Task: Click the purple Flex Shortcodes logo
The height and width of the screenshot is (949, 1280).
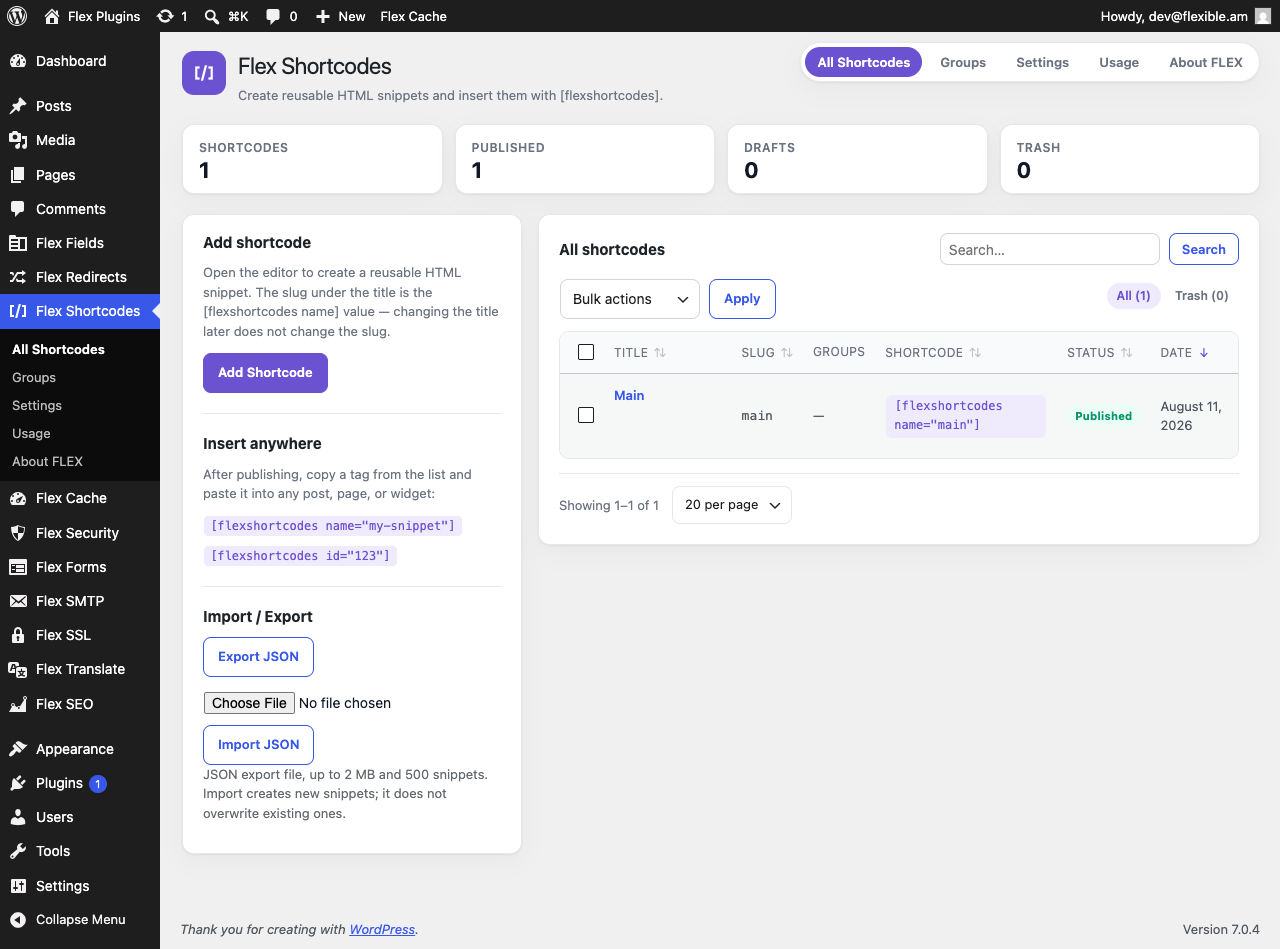Action: [x=204, y=73]
